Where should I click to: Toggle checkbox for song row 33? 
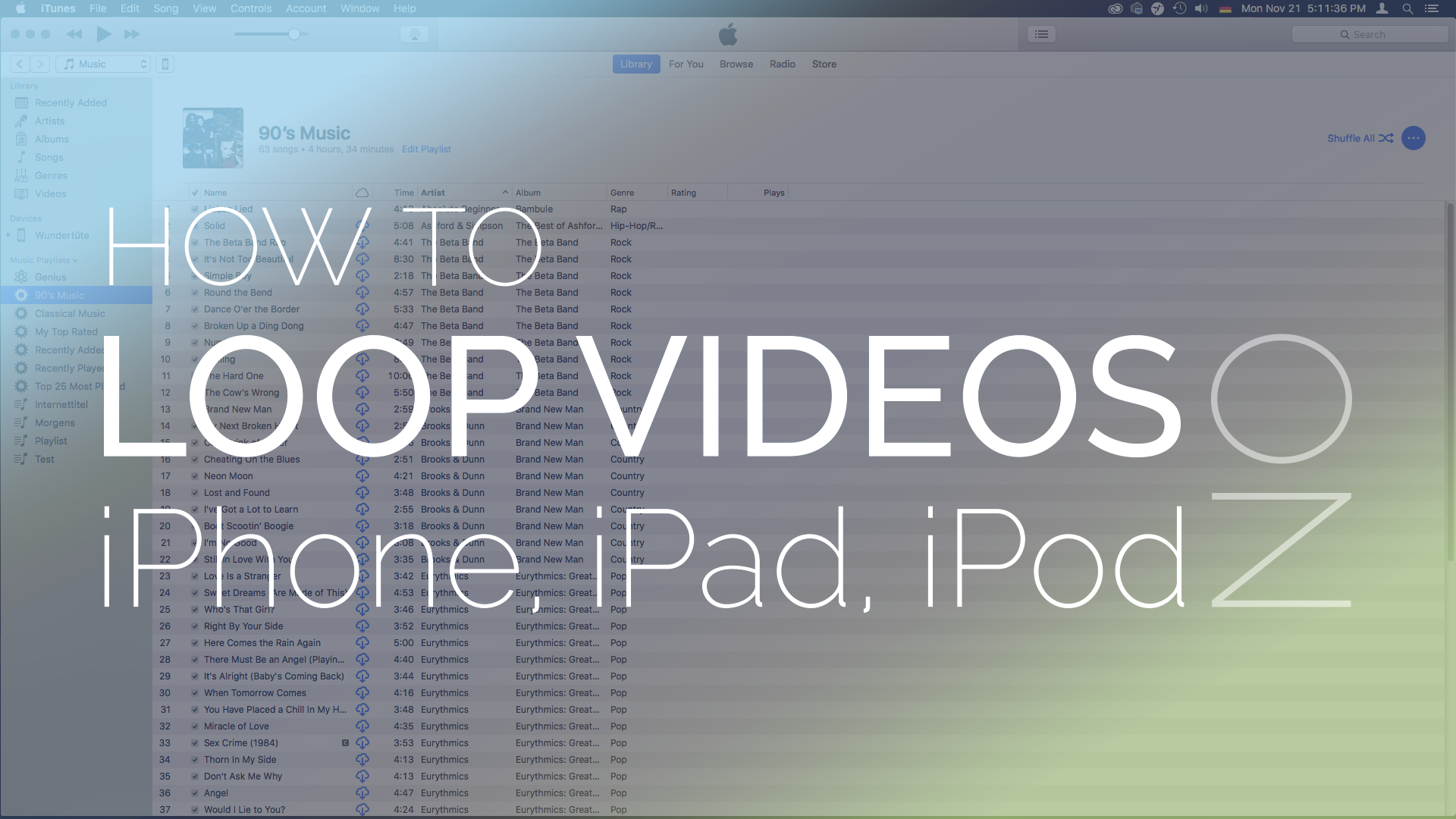tap(195, 742)
